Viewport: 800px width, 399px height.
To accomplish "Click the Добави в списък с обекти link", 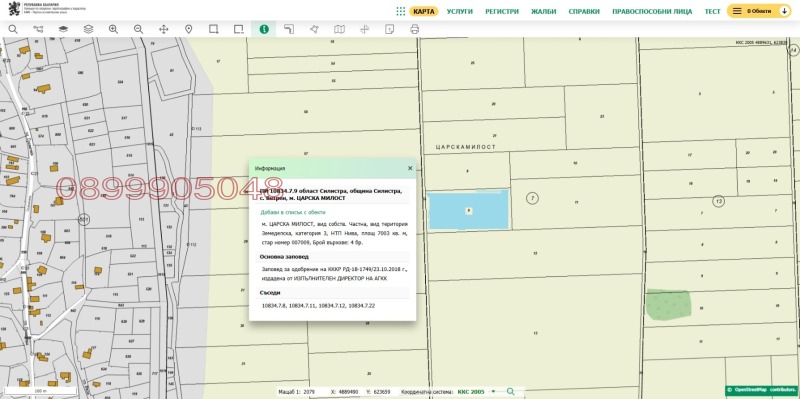I will tap(293, 212).
